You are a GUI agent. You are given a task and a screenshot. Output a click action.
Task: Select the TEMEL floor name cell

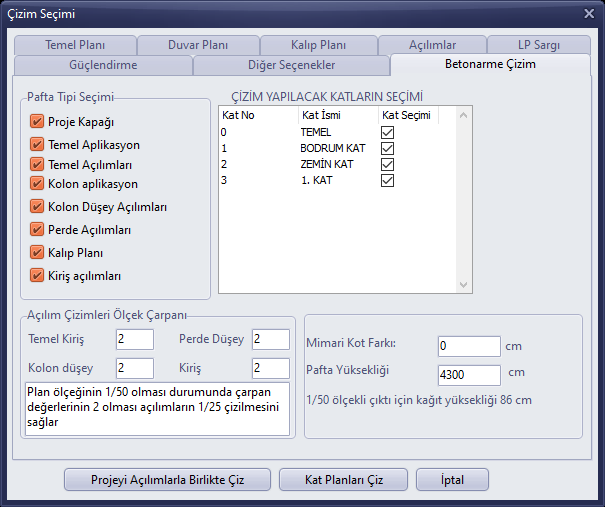click(x=316, y=132)
